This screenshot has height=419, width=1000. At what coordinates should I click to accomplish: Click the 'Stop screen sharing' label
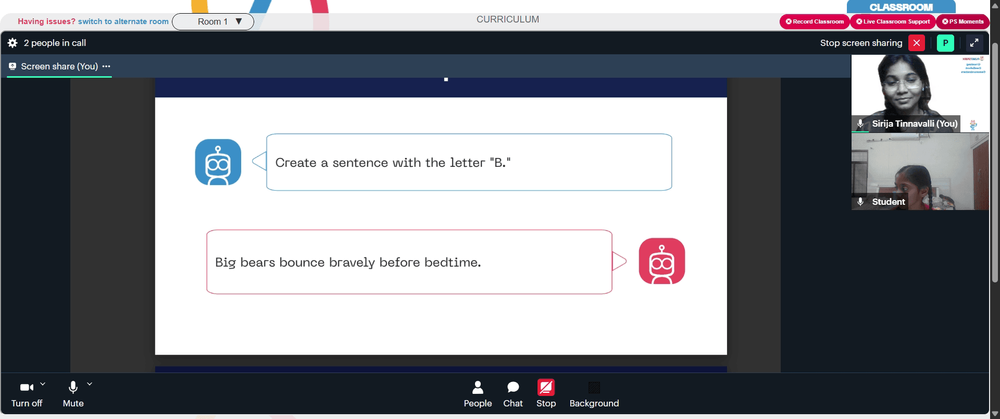coord(861,43)
